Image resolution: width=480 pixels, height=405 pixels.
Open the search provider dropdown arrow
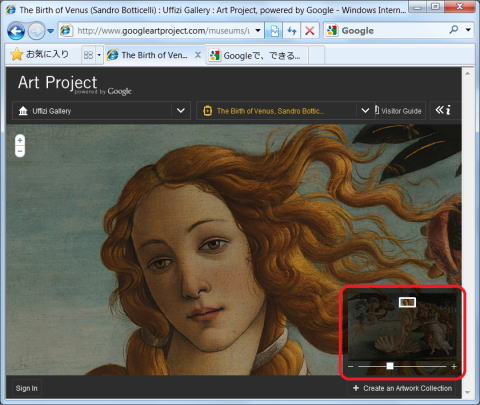pyautogui.click(x=468, y=30)
